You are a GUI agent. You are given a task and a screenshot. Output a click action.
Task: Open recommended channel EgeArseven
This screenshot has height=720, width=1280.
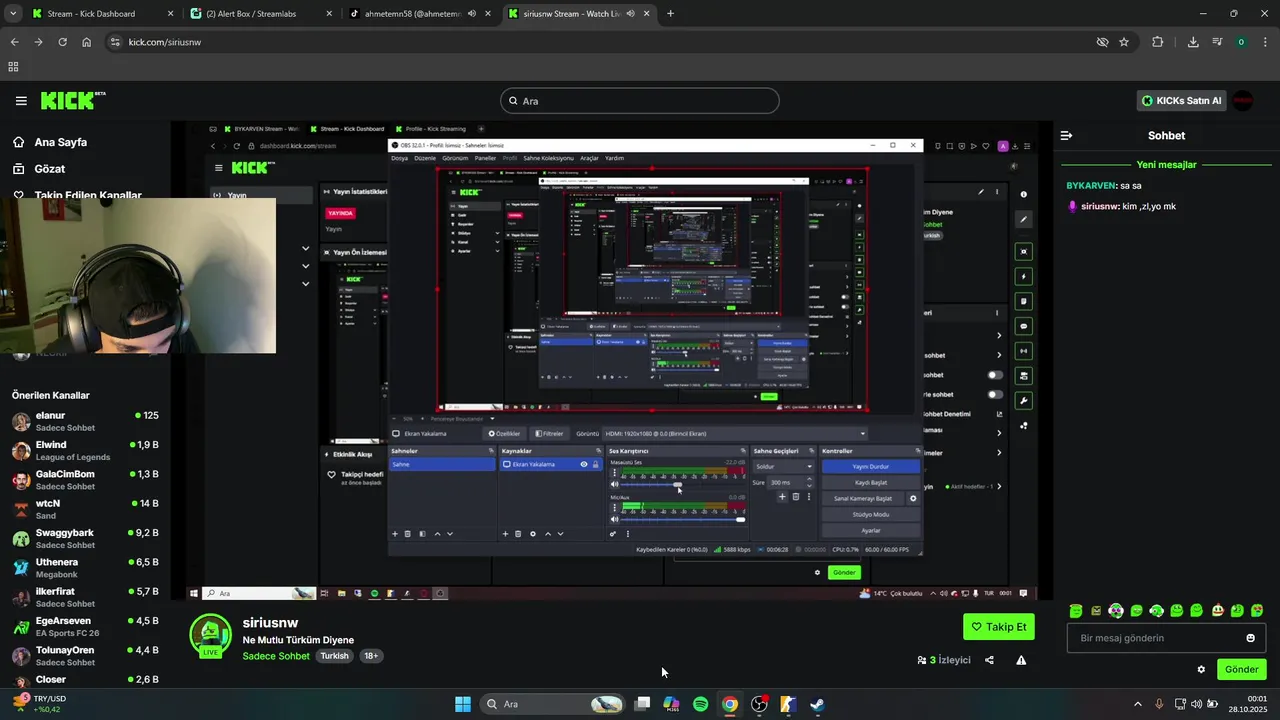pyautogui.click(x=85, y=626)
